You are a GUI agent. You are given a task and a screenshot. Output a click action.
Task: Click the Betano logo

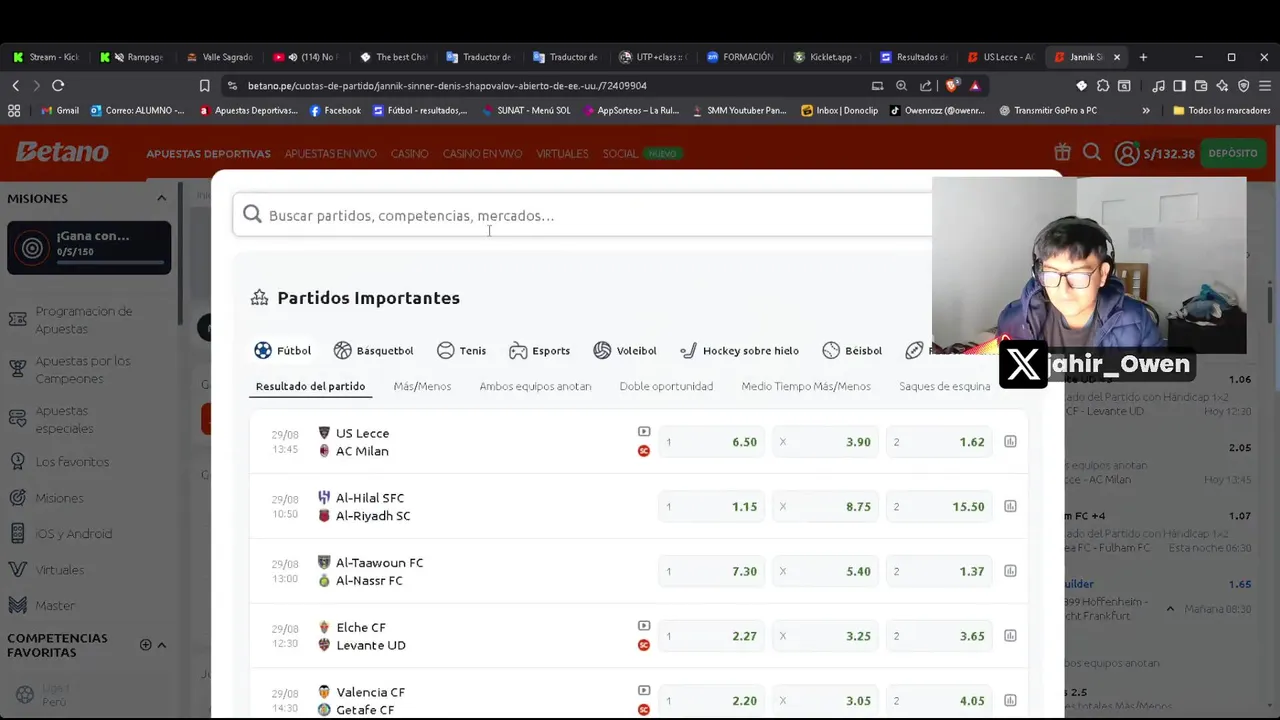[x=62, y=152]
